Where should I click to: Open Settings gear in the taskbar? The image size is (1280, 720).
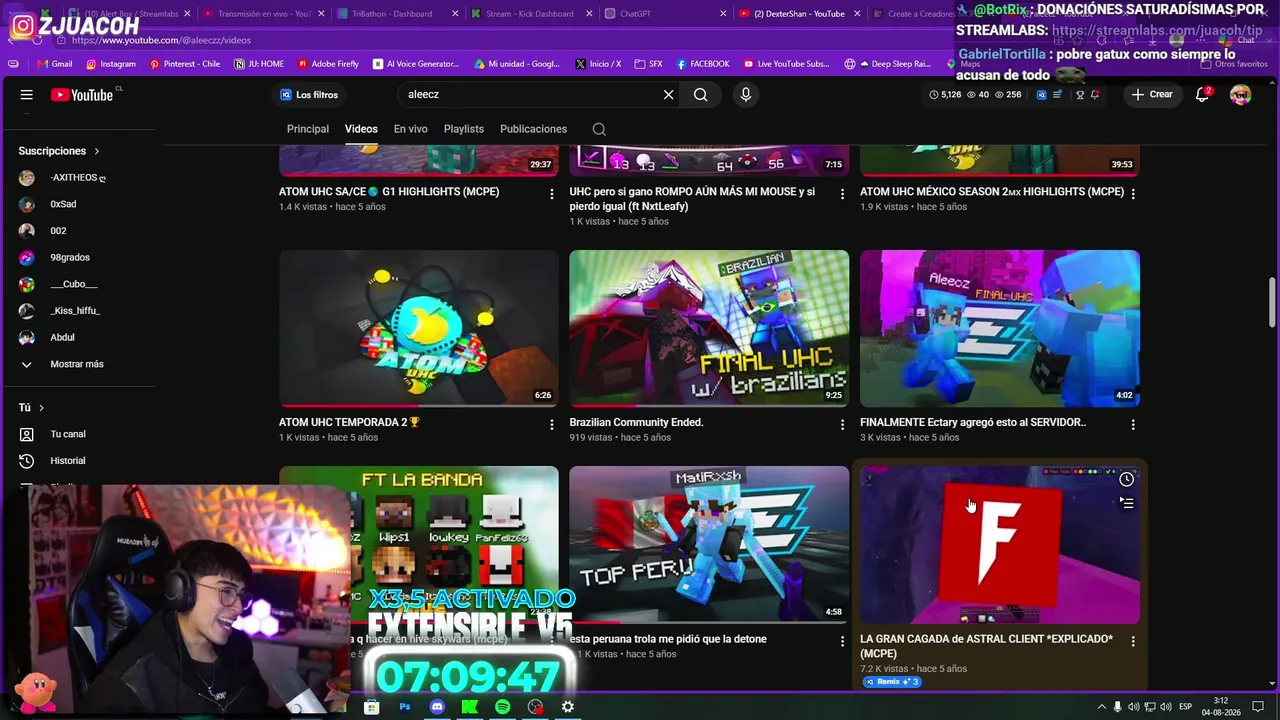point(567,707)
